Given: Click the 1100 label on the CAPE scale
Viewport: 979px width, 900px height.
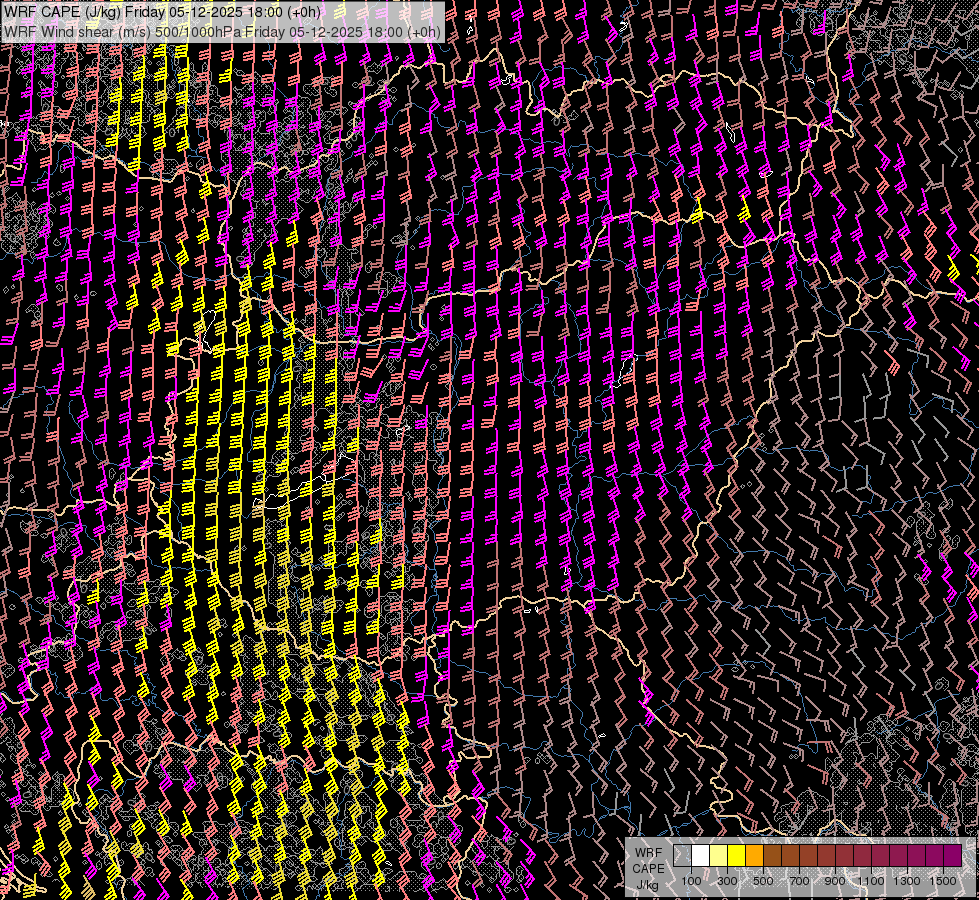Looking at the screenshot, I should click(x=871, y=881).
